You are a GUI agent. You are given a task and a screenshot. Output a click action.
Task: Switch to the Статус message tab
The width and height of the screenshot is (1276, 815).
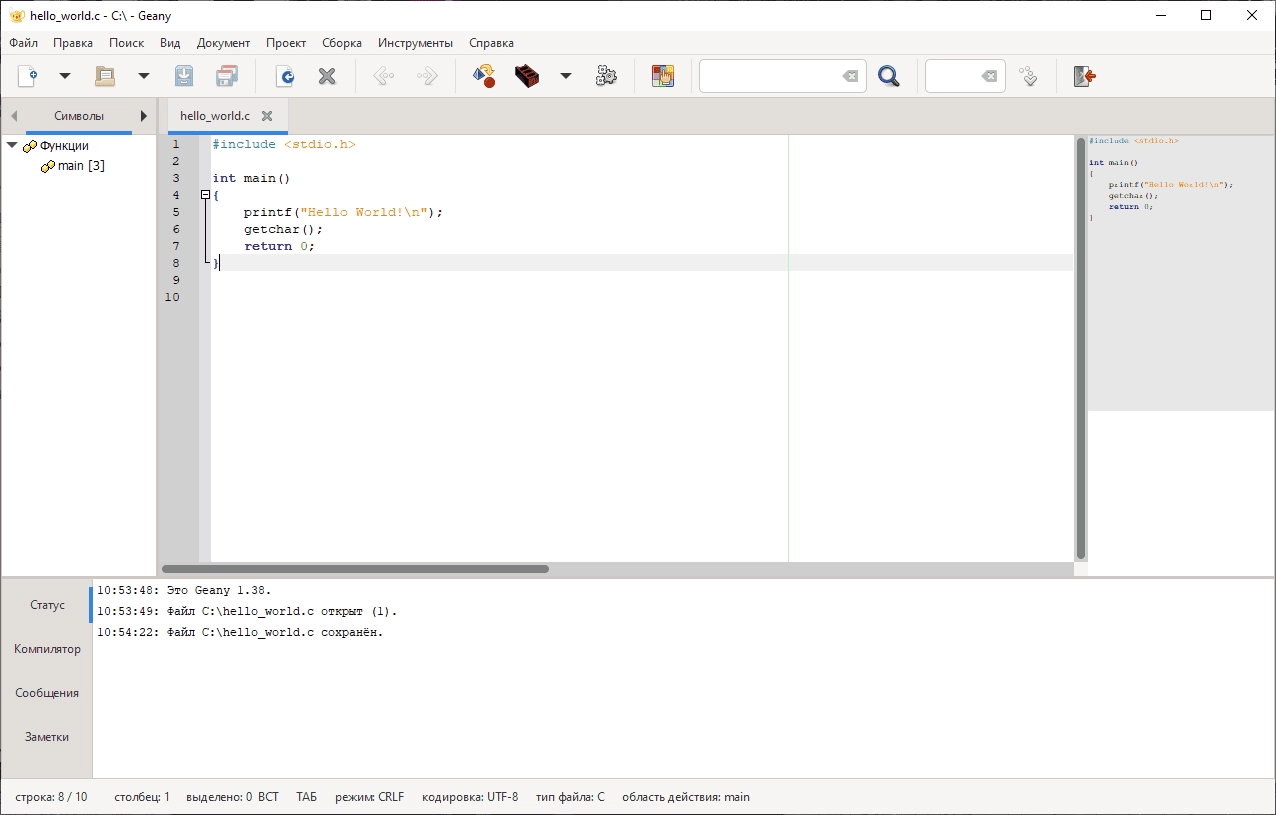(47, 605)
